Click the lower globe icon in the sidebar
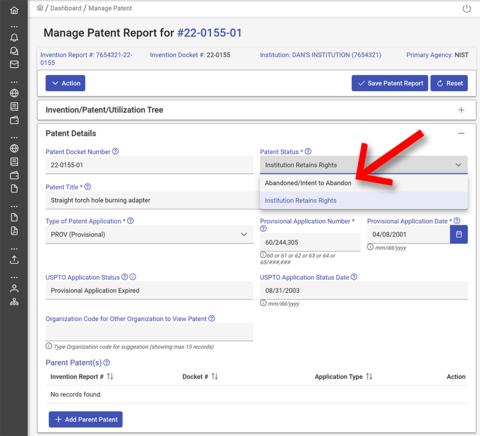Image resolution: width=480 pixels, height=436 pixels. 14,148
